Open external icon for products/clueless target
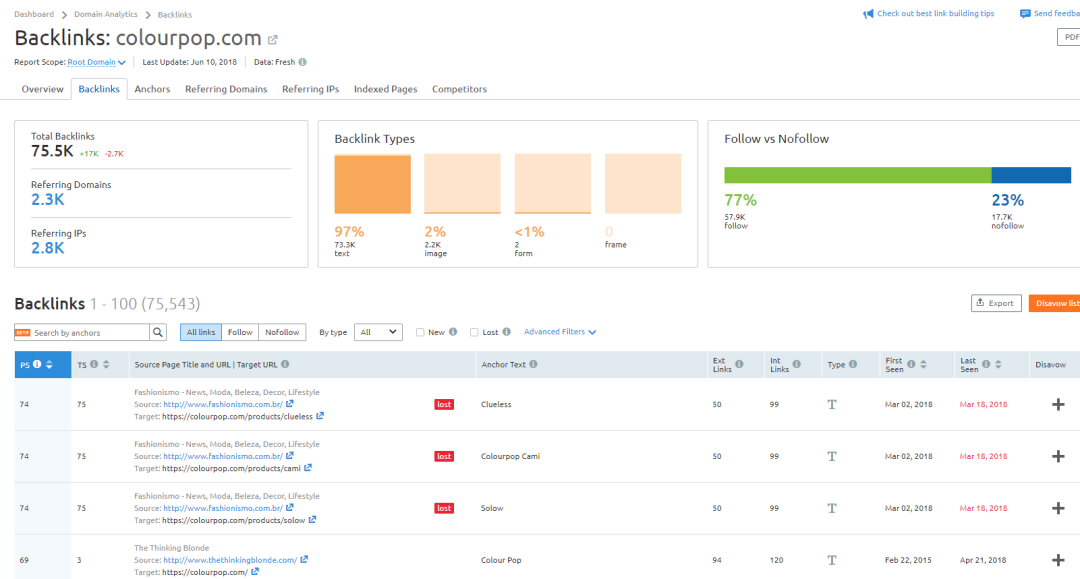This screenshot has width=1080, height=579. [x=320, y=416]
